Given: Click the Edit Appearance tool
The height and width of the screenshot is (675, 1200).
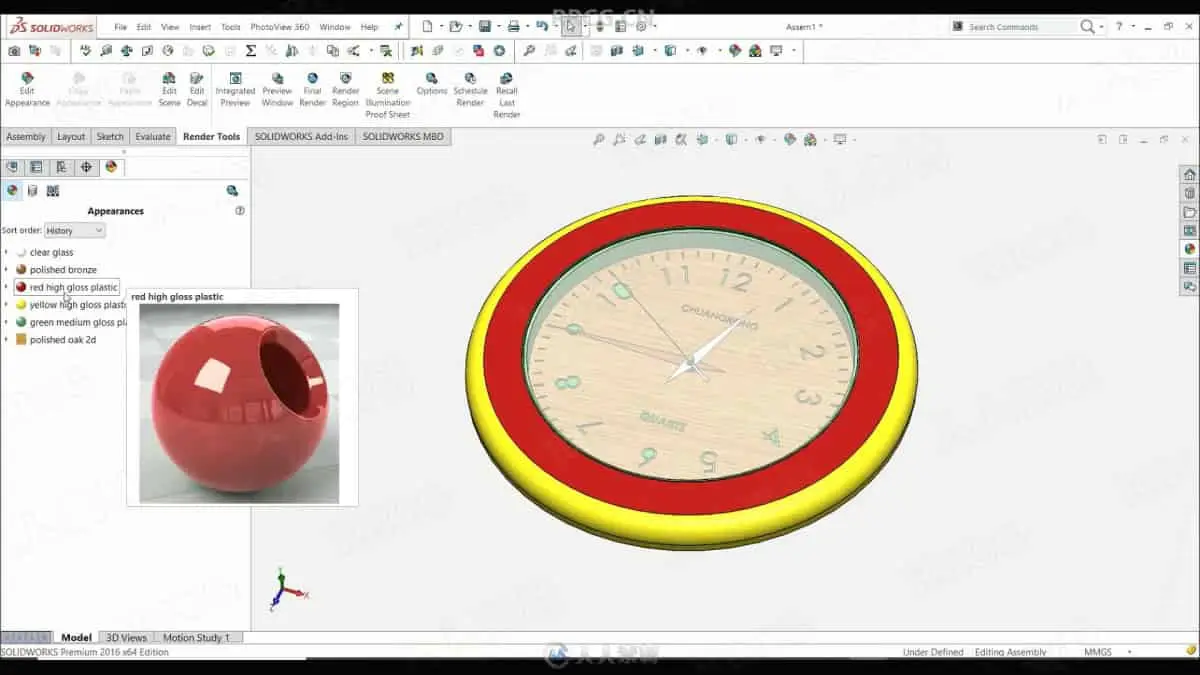Looking at the screenshot, I should [x=27, y=90].
